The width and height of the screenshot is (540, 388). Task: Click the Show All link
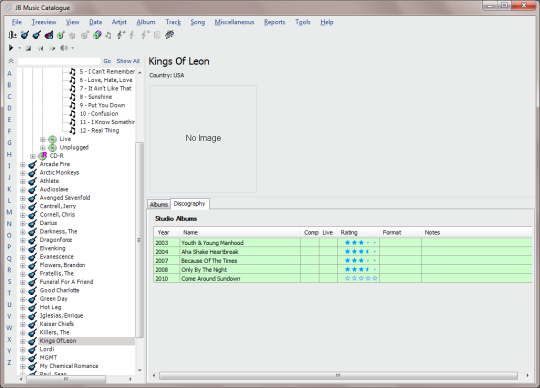128,61
